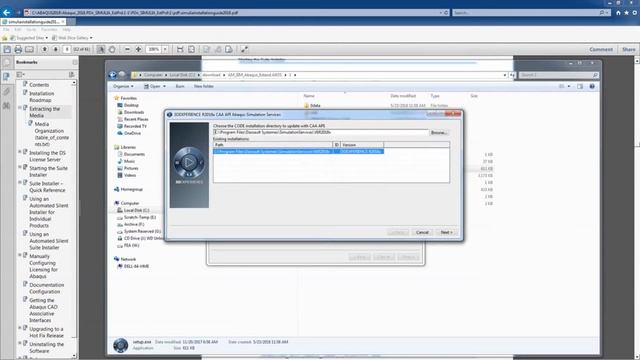Zoom out of the PDF

127,49
